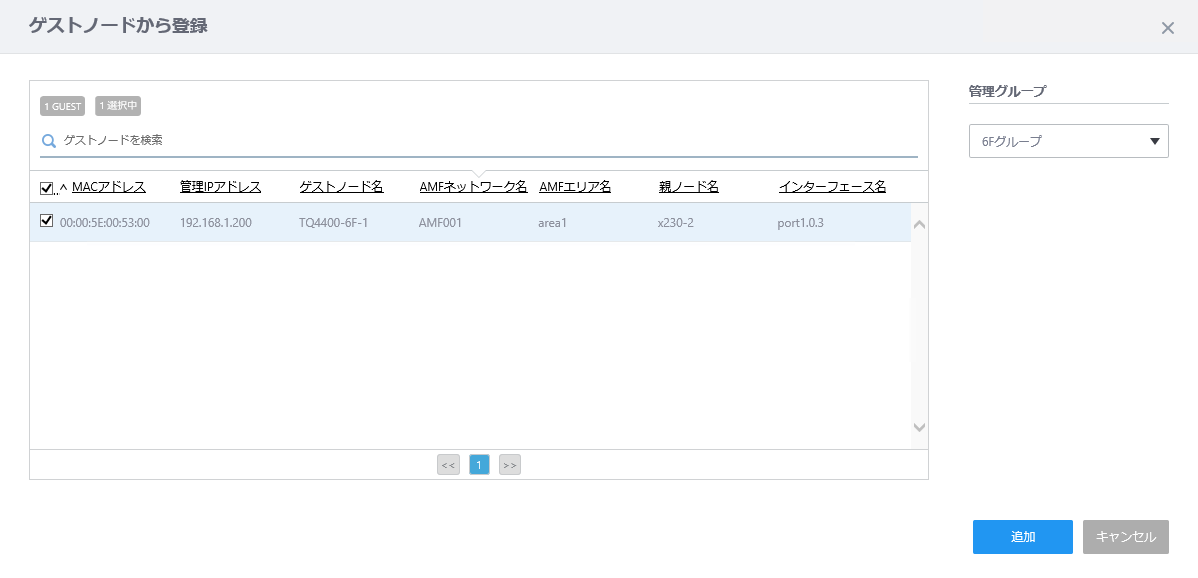1198x578 pixels.
Task: Click the AMF001 network cell
Action: click(440, 223)
